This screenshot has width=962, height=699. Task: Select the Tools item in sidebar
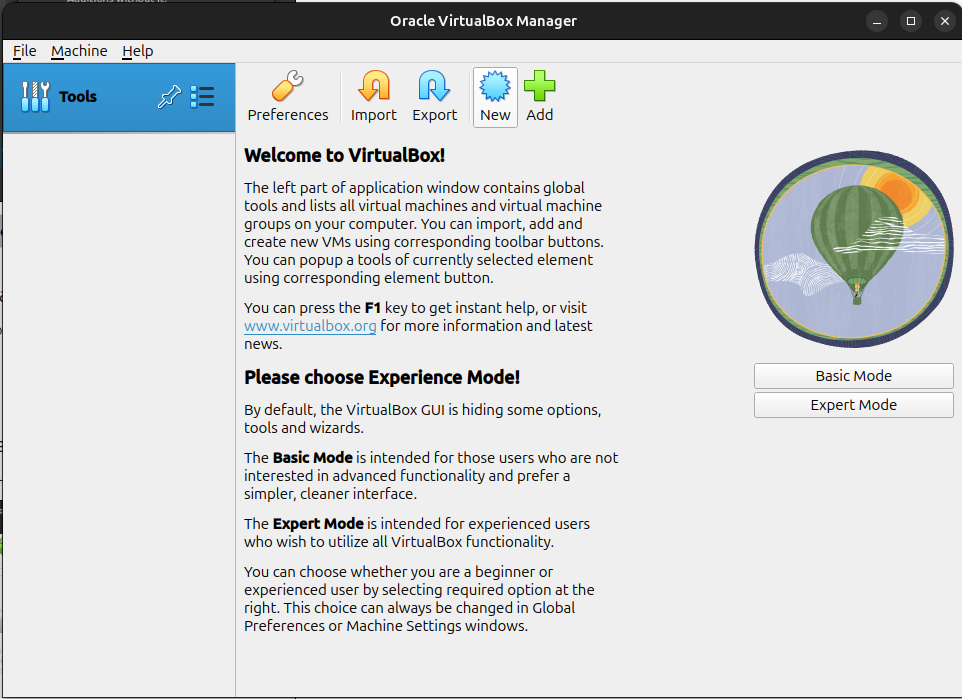point(119,97)
